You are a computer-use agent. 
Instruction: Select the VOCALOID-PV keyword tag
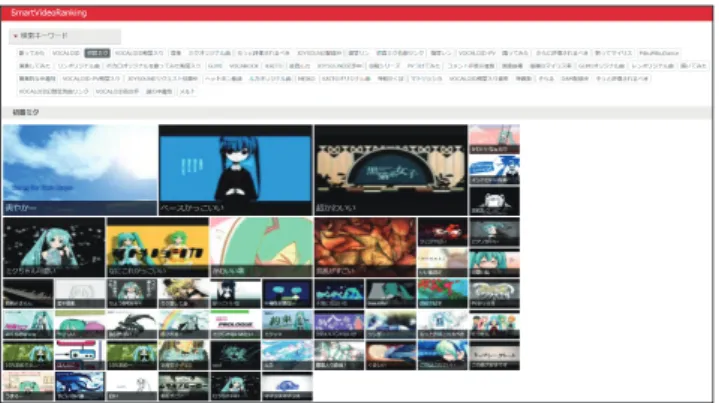pos(477,53)
